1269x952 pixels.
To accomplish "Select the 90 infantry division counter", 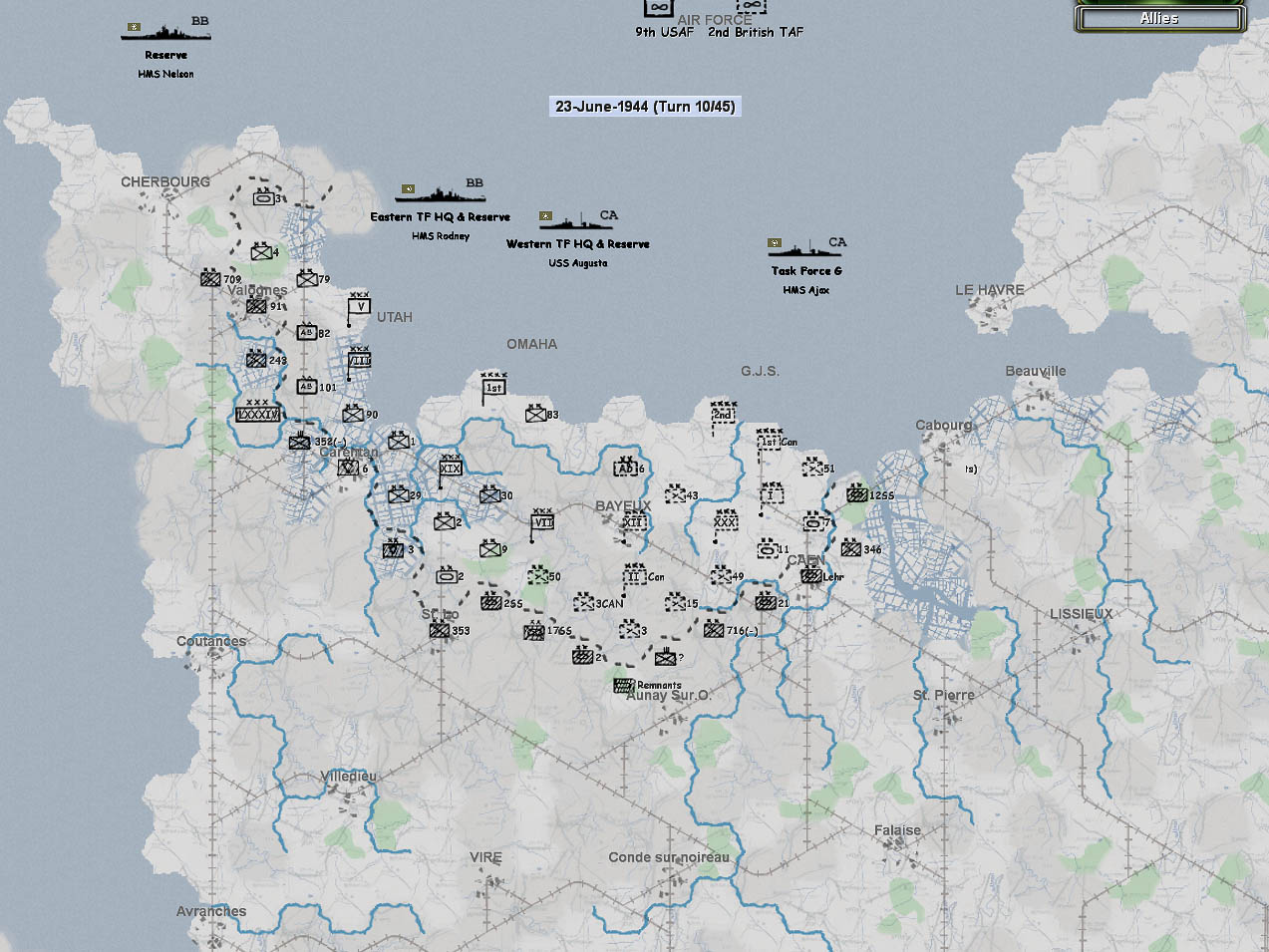I will coord(353,413).
